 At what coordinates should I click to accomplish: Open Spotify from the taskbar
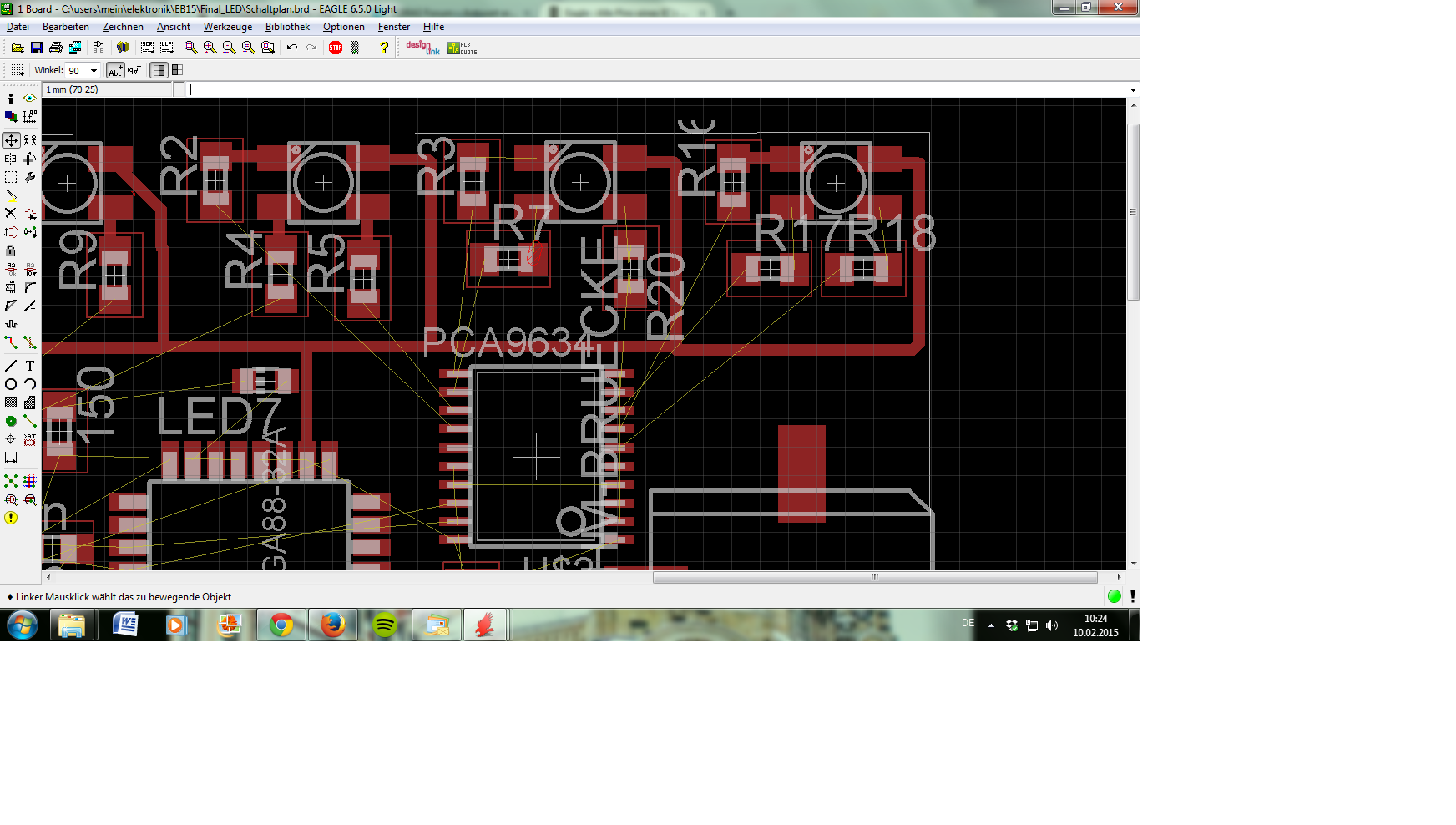click(x=385, y=625)
